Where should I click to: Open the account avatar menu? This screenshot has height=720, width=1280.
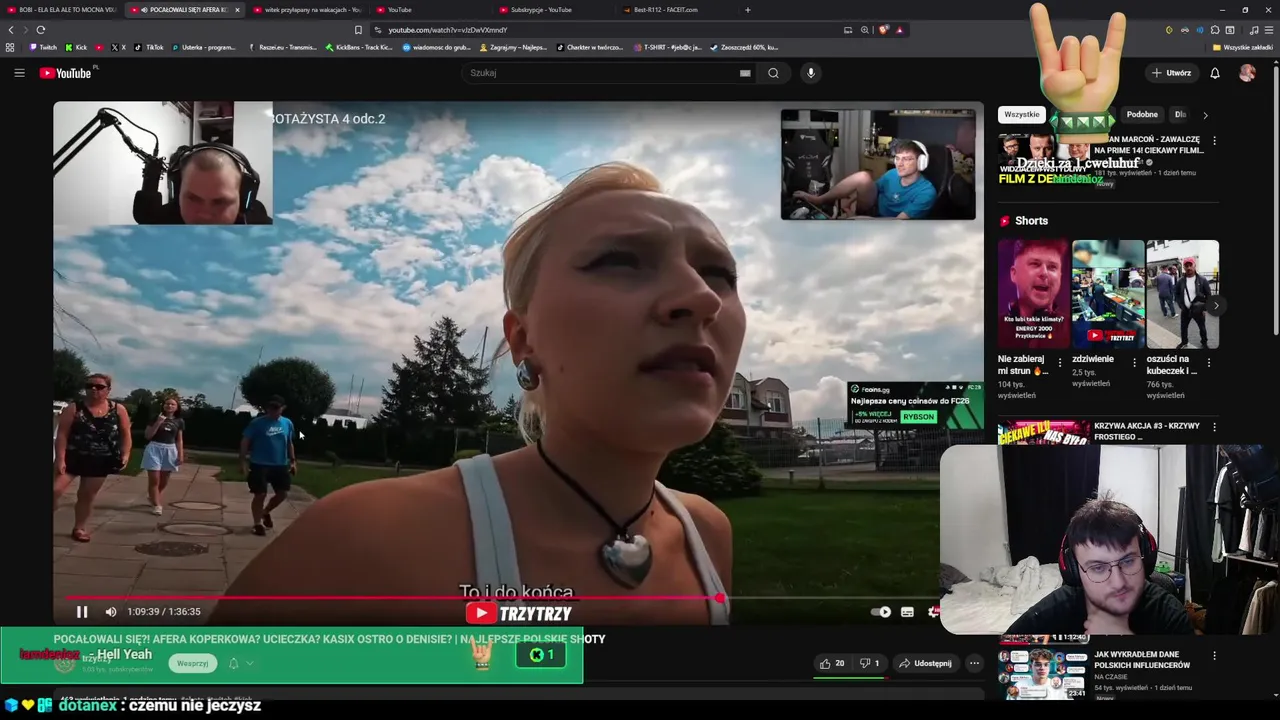click(1247, 73)
